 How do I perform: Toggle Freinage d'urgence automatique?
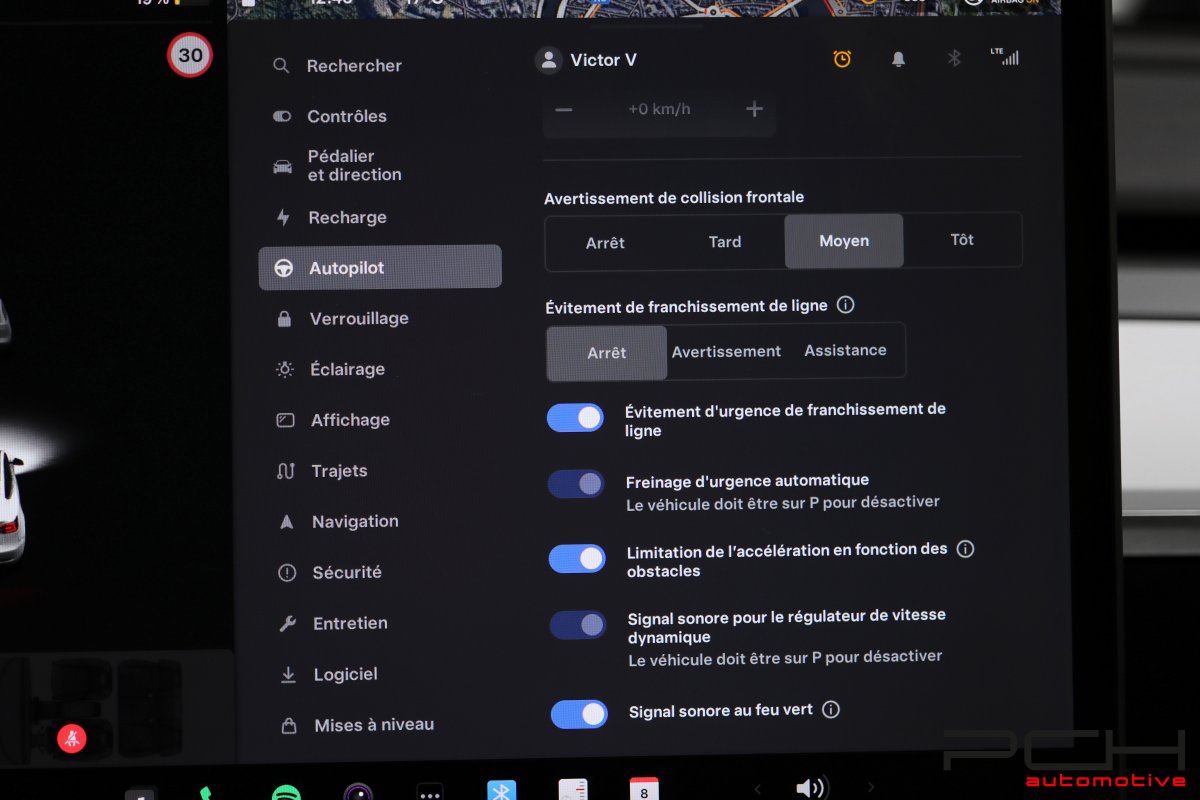click(x=577, y=484)
